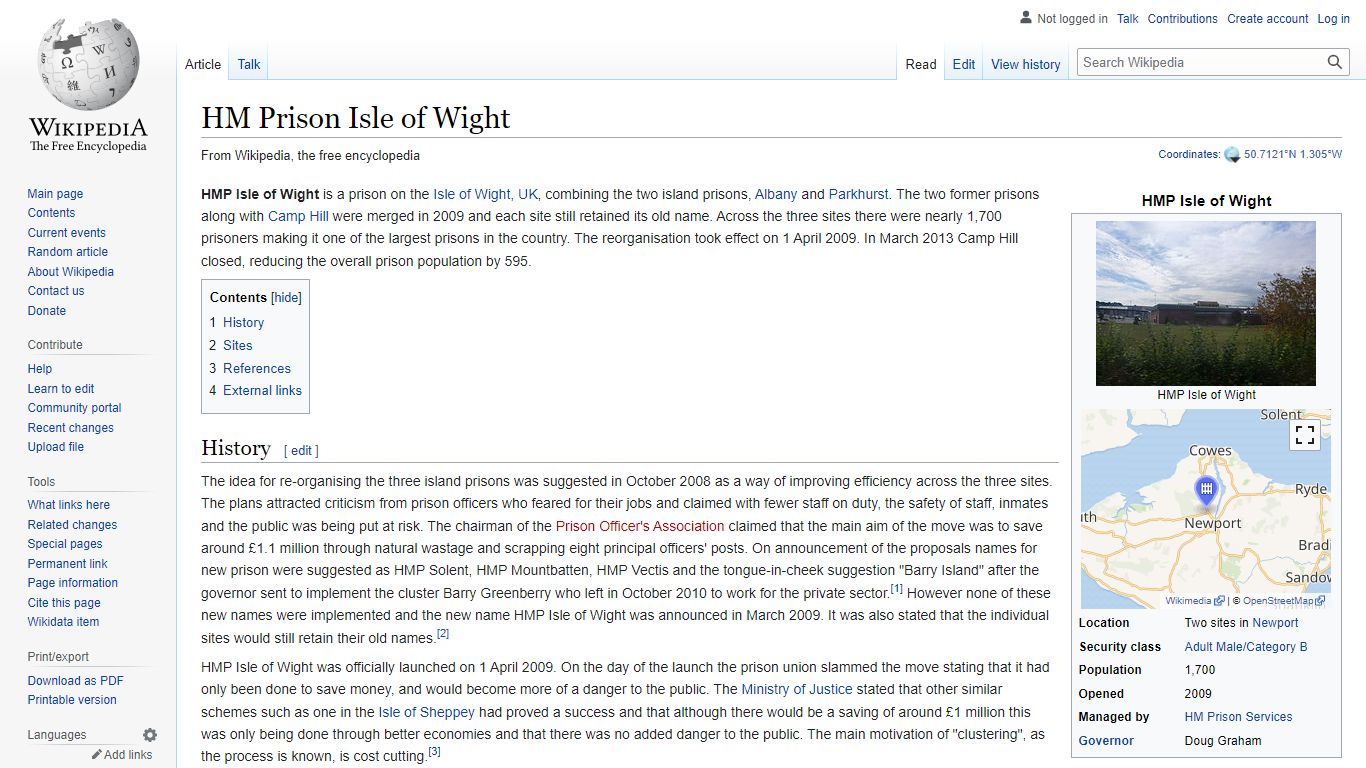Click the not-logged-in user icon
Image resolution: width=1366 pixels, height=768 pixels.
point(1025,18)
